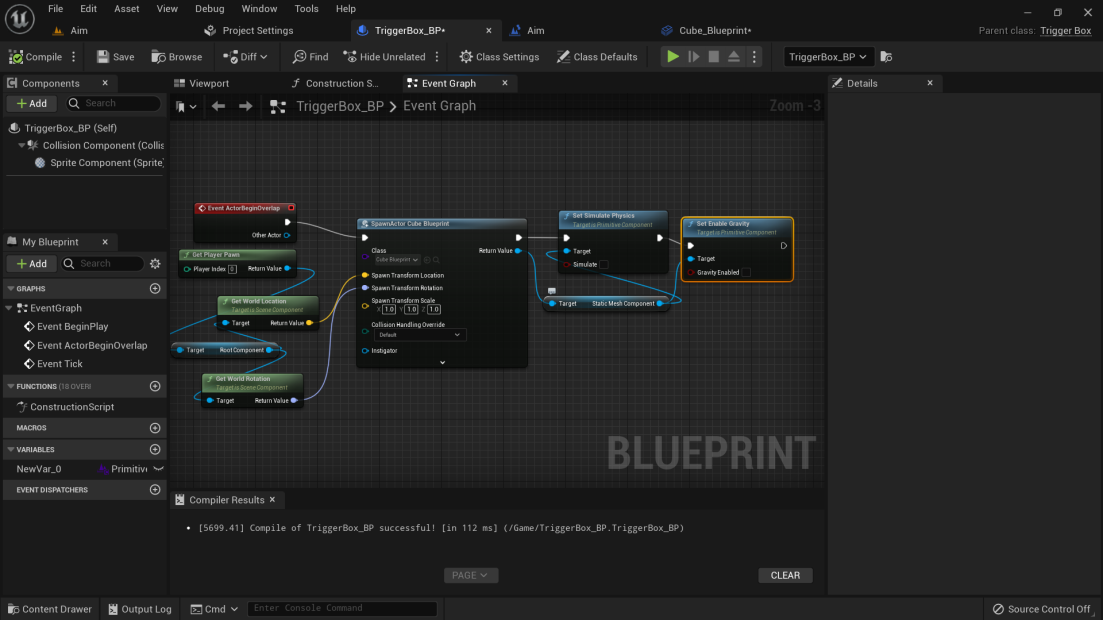This screenshot has height=620, width=1103.
Task: Add a new component
Action: point(32,103)
